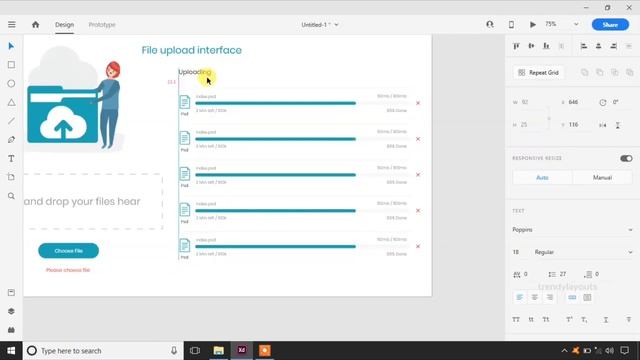Align selection to the left
Image resolution: width=640 pixels, height=360 pixels.
(584, 46)
